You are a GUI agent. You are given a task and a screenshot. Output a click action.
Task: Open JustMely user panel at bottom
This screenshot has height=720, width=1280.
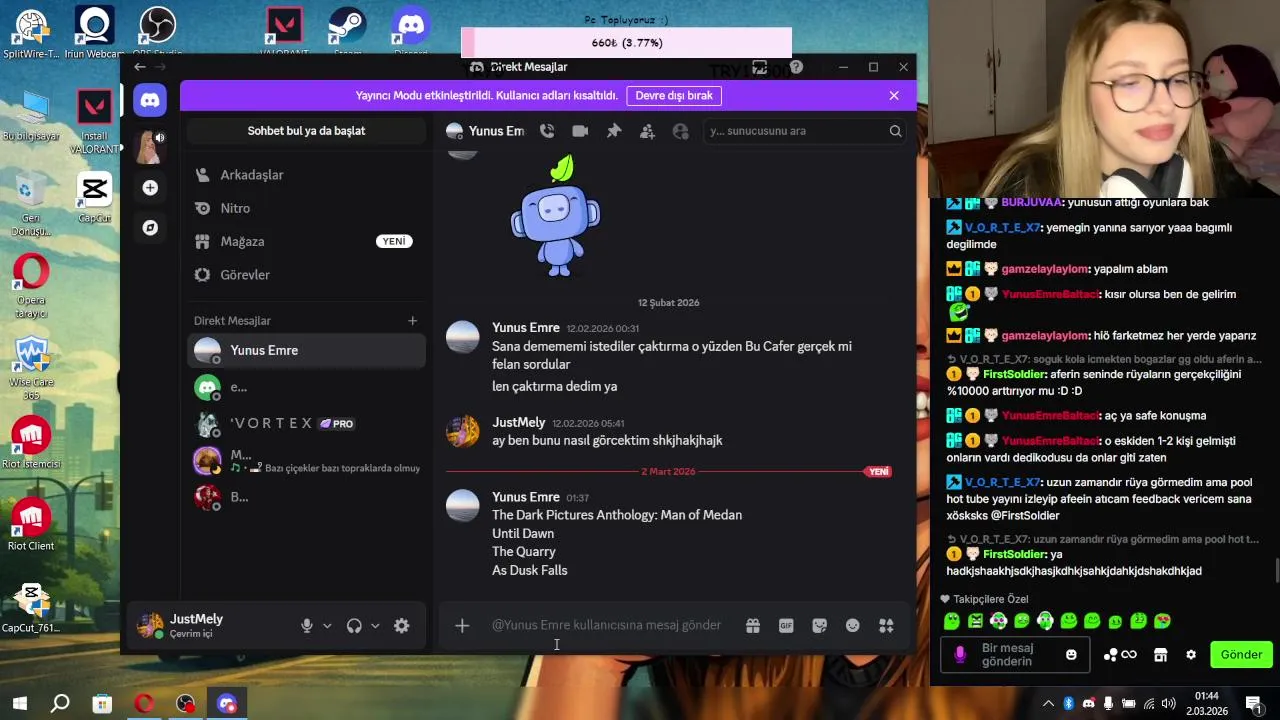(213, 626)
